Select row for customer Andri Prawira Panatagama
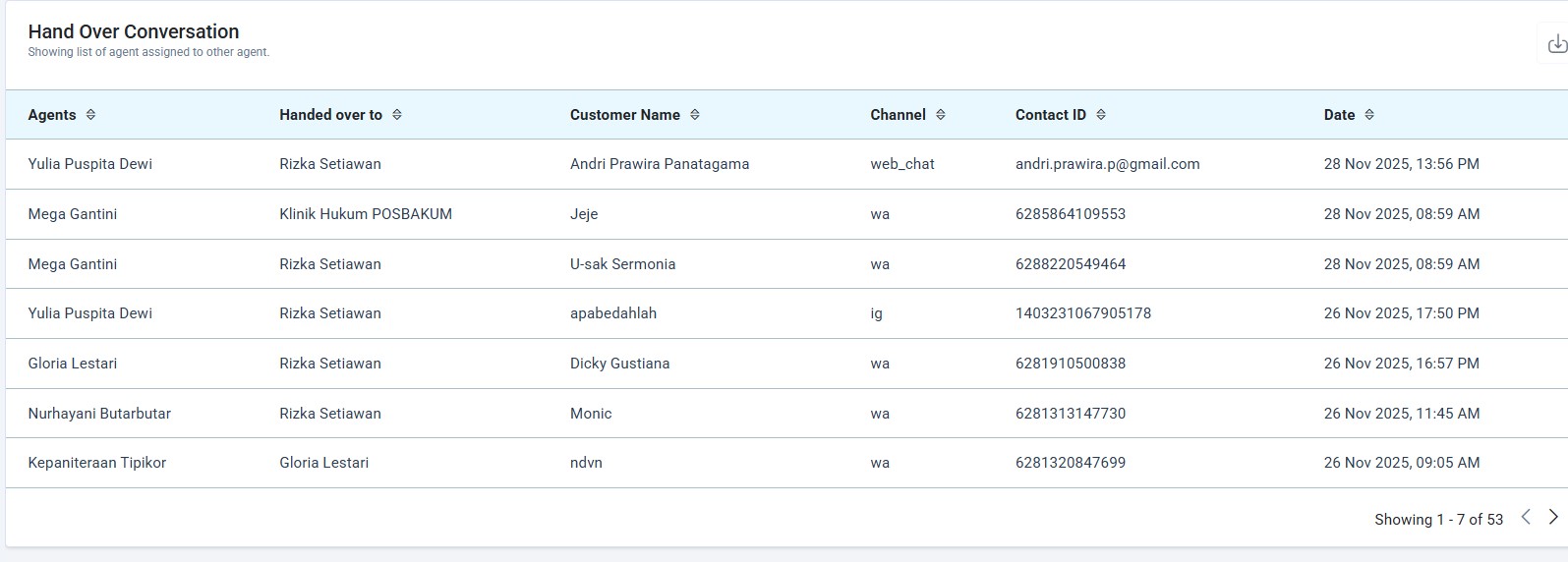1568x562 pixels. pyautogui.click(x=659, y=164)
